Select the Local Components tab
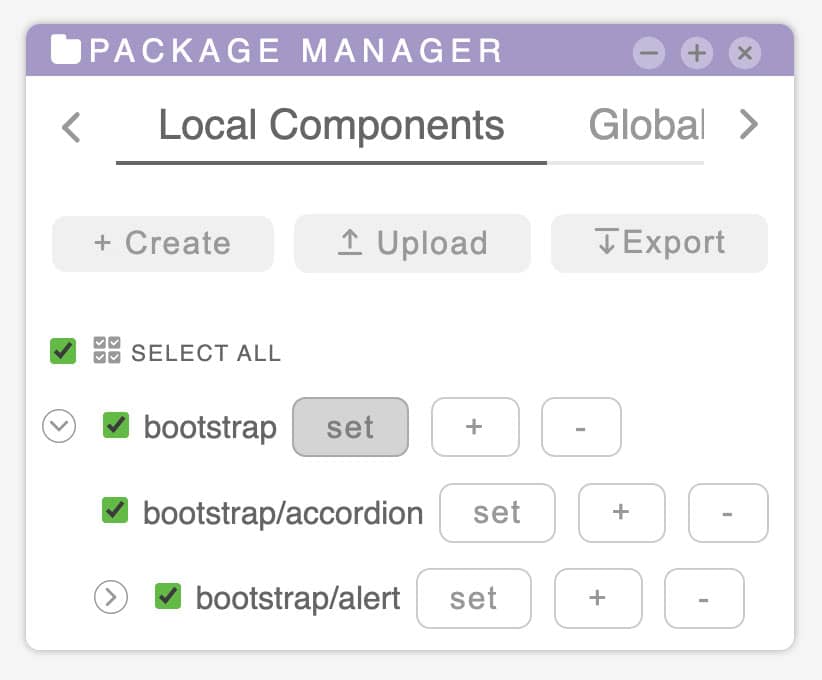 pos(331,126)
